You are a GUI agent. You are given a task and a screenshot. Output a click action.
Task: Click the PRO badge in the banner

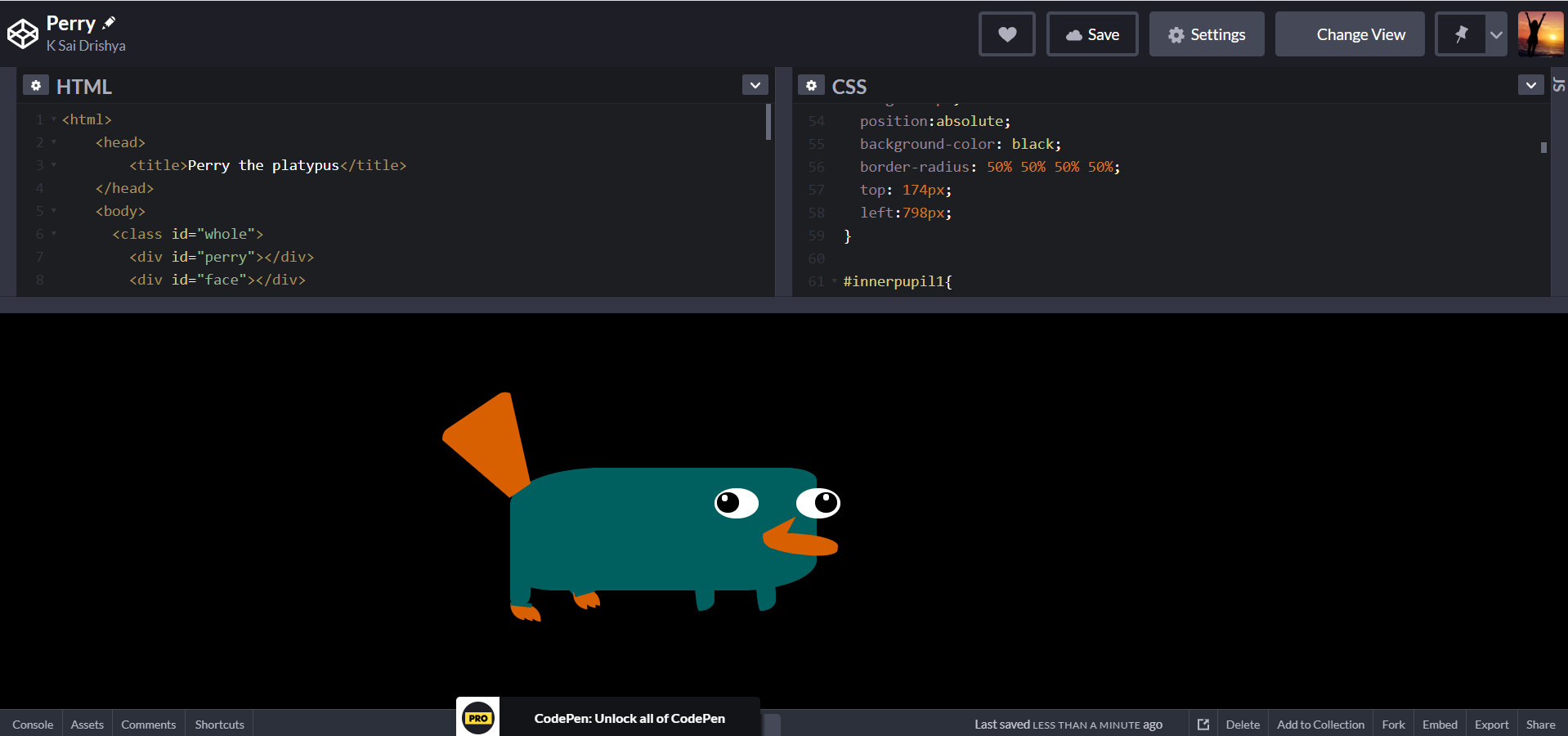click(478, 717)
